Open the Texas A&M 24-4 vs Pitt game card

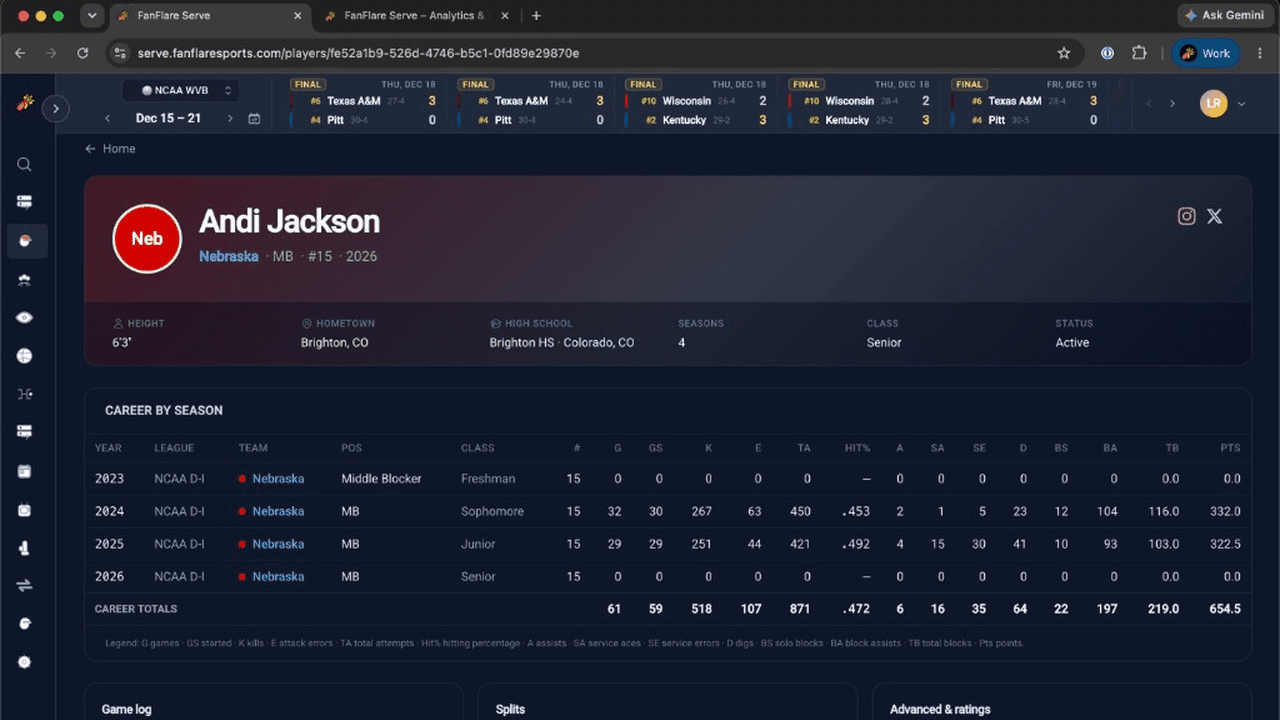point(532,104)
